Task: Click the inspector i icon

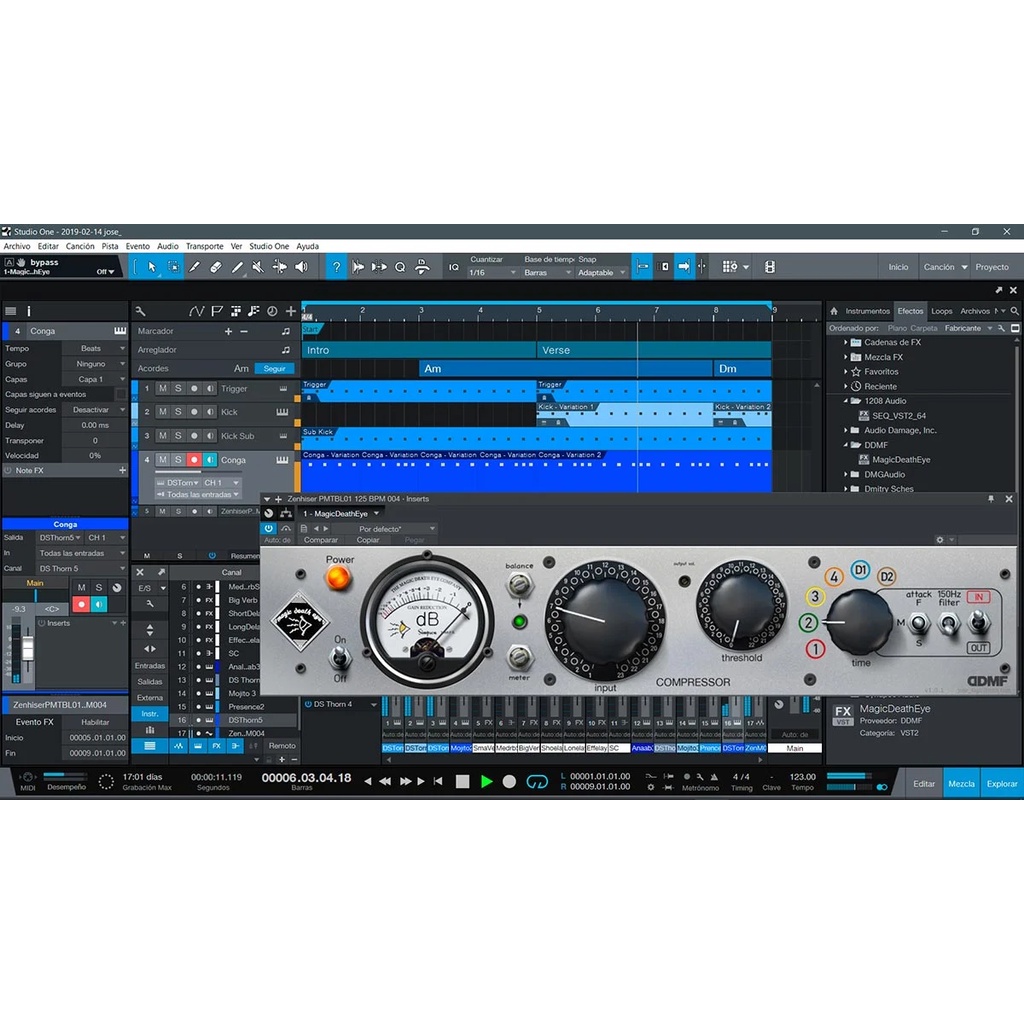Action: pyautogui.click(x=28, y=312)
